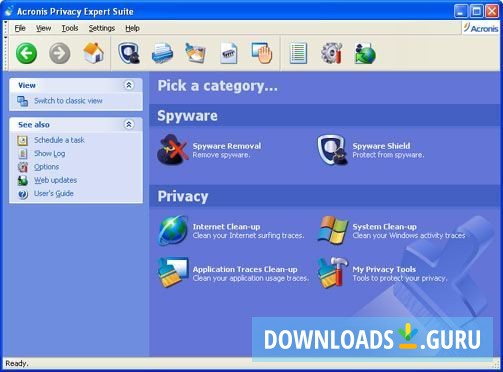Viewport: 503px width, 372px height.
Task: Close the Acronis Privacy Expert Suite window
Action: pyautogui.click(x=492, y=11)
